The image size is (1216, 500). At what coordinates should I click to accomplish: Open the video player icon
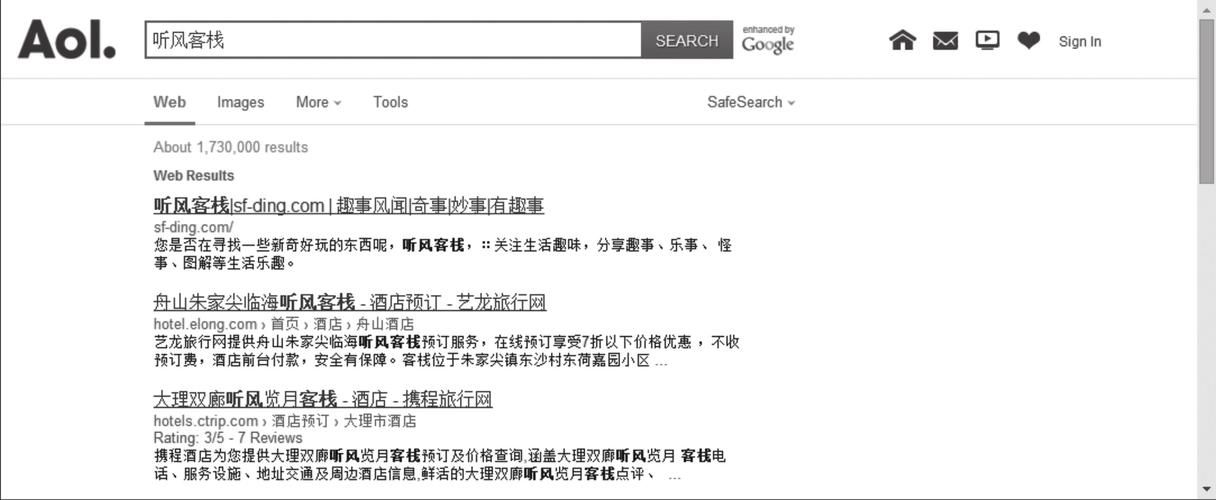click(987, 40)
